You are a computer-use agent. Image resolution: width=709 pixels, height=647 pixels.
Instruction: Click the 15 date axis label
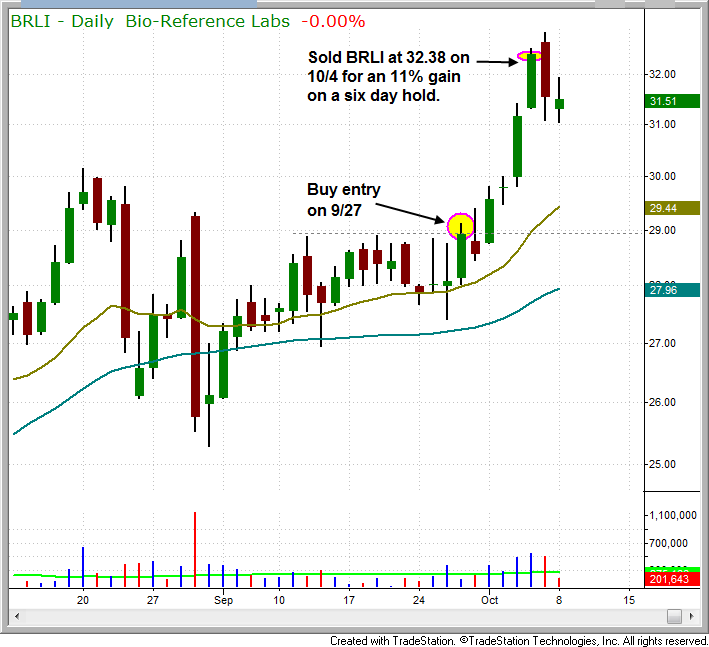click(x=629, y=600)
